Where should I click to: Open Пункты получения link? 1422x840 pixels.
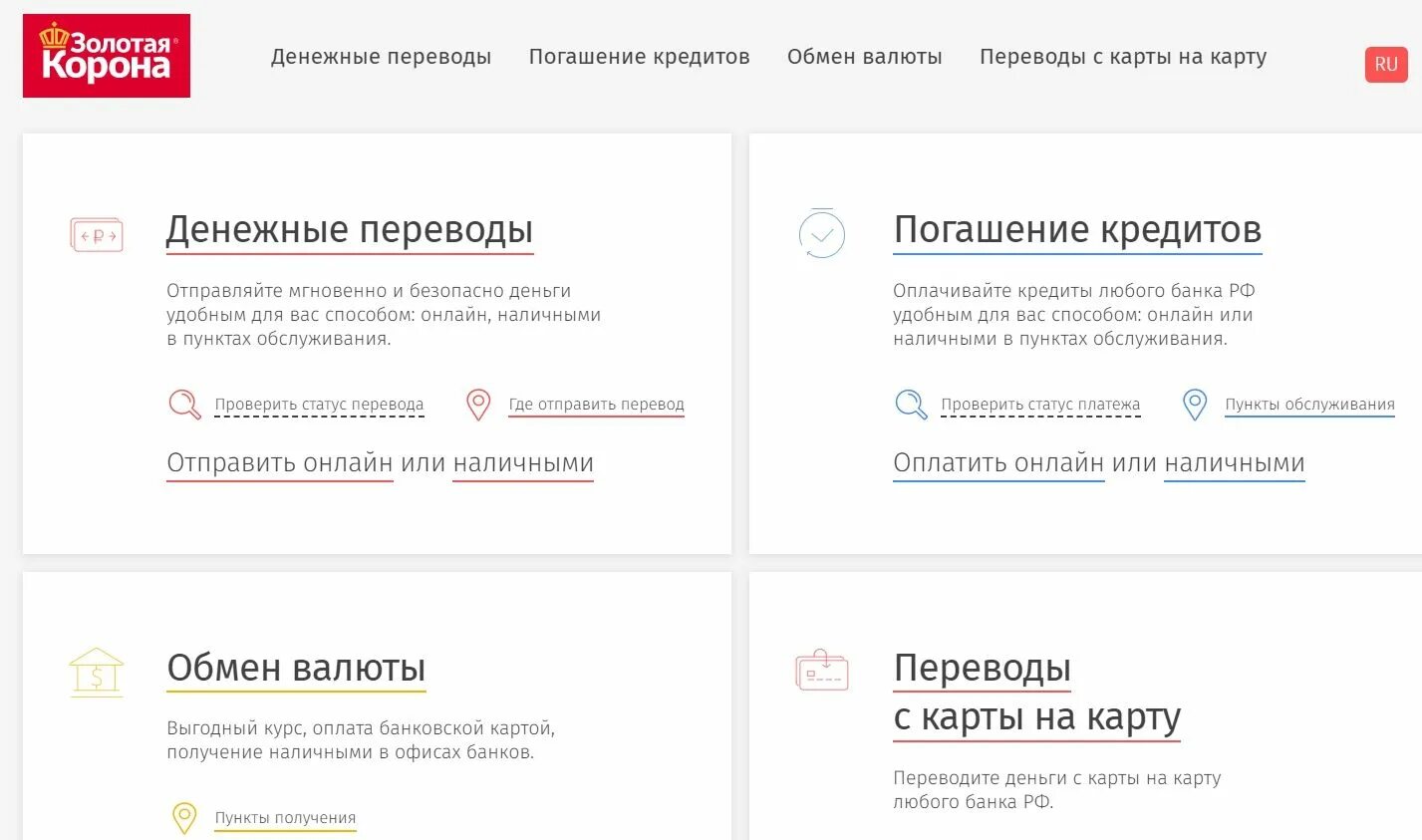(x=285, y=818)
